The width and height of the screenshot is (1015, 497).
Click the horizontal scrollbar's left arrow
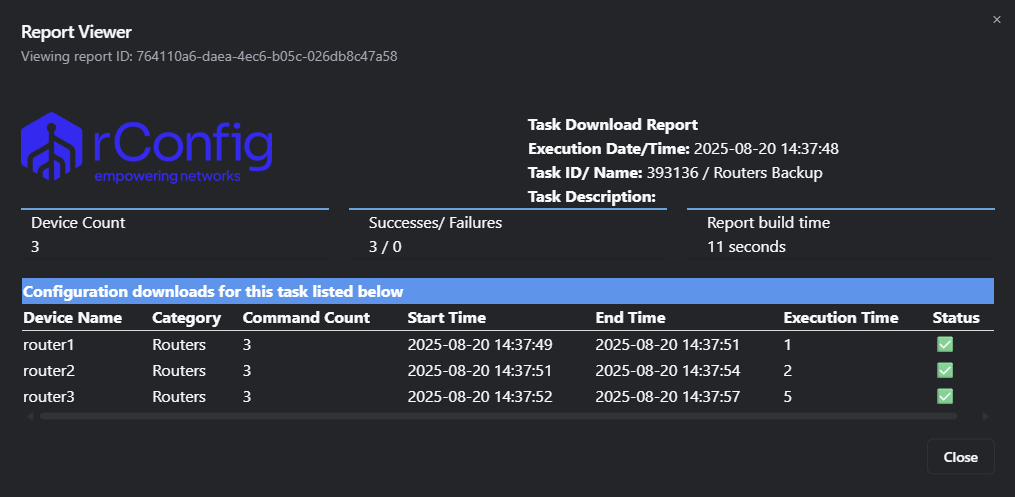pos(30,416)
